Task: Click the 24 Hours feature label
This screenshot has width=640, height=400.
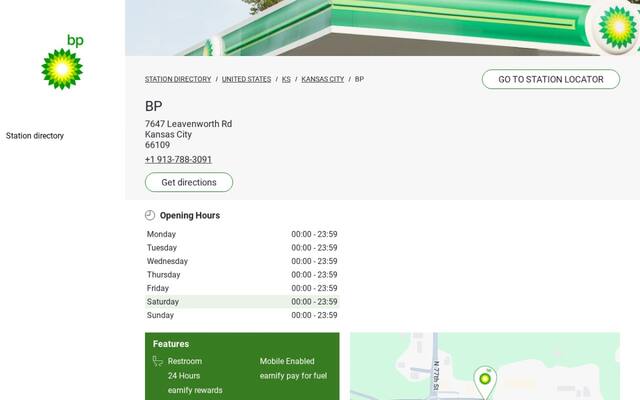Action: 184,376
